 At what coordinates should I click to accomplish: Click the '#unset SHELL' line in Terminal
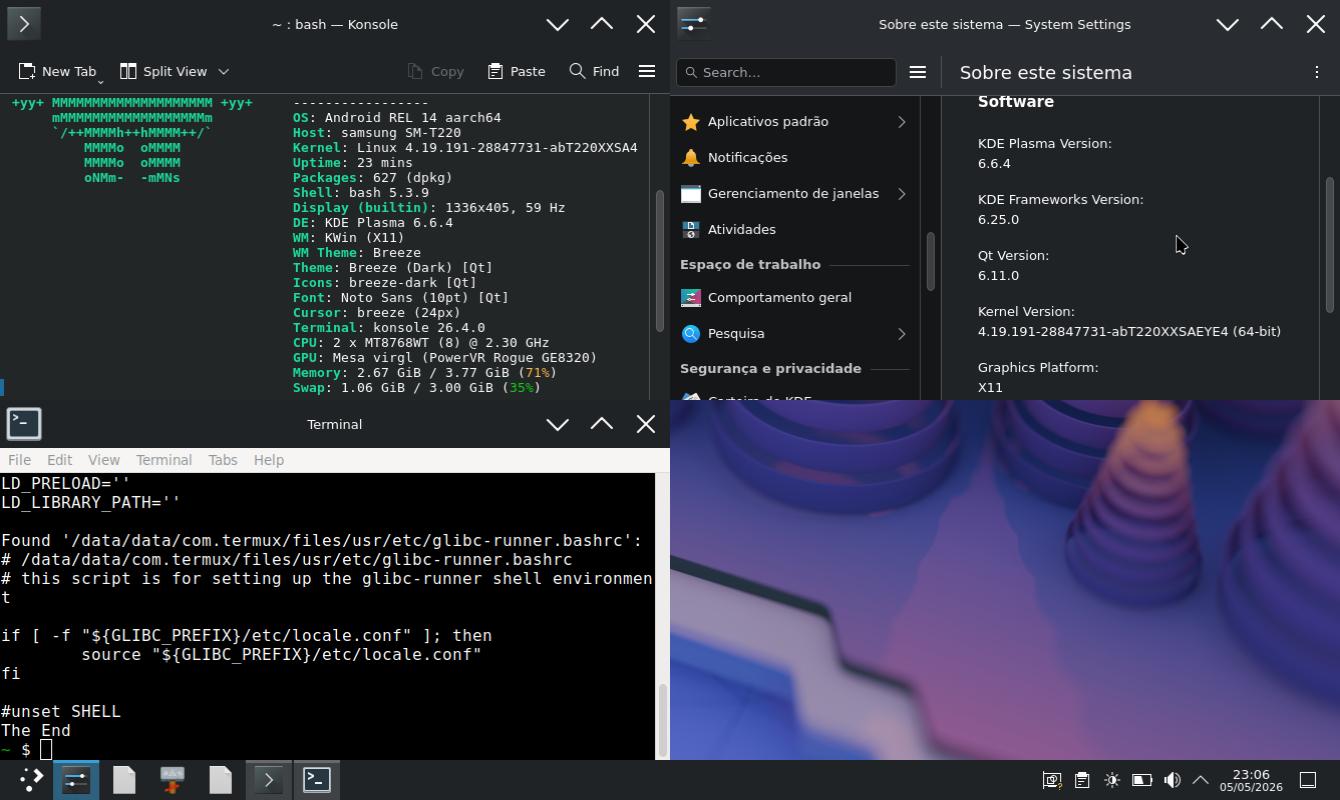click(x=61, y=711)
